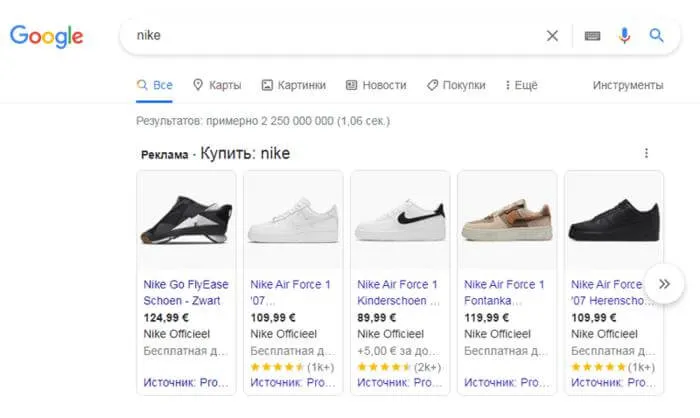Open the on-screen keyboard icon
Screen dimensions: 700x418
click(x=592, y=36)
